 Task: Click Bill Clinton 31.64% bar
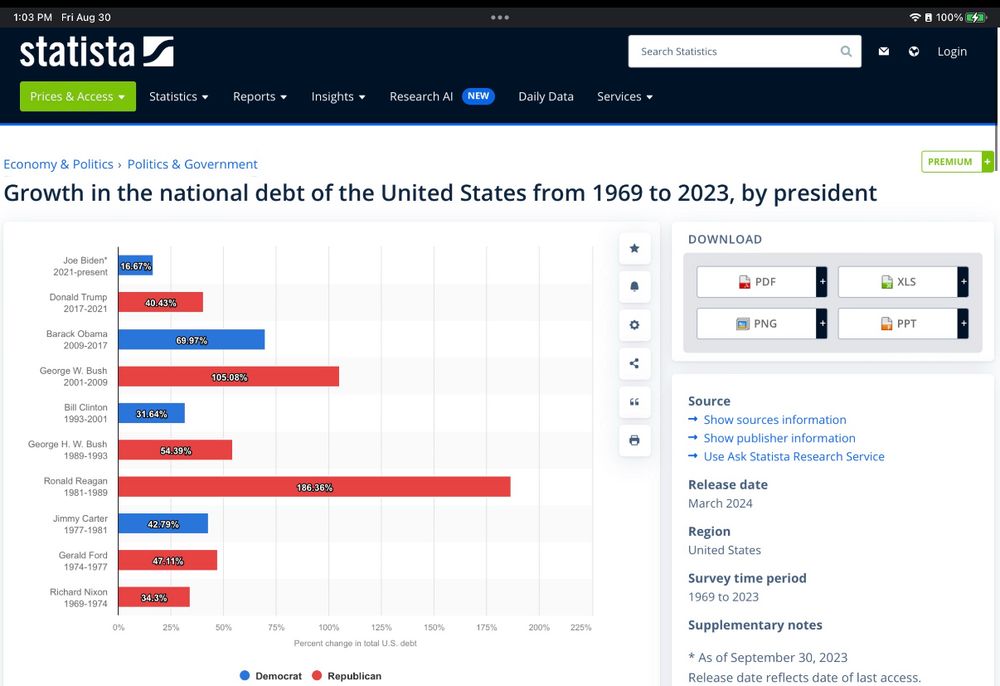tap(152, 413)
